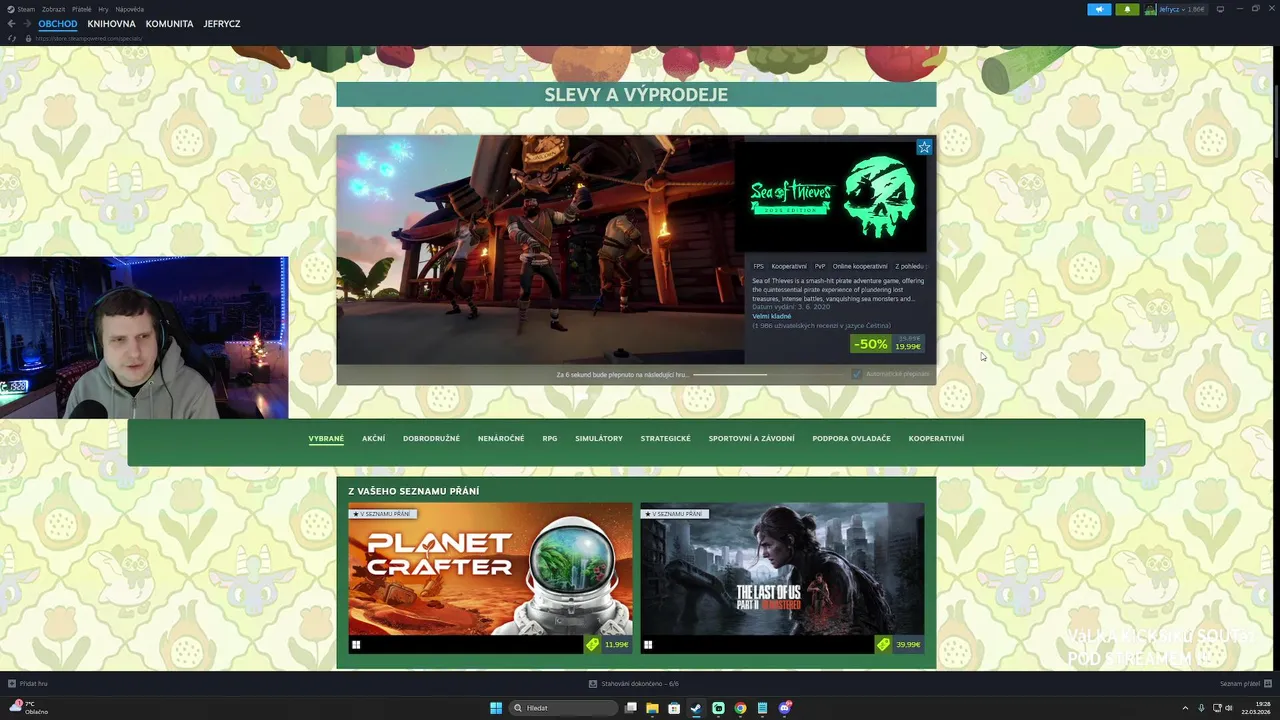This screenshot has width=1280, height=720.
Task: Go forward with the Steam forward arrow
Action: (x=26, y=23)
